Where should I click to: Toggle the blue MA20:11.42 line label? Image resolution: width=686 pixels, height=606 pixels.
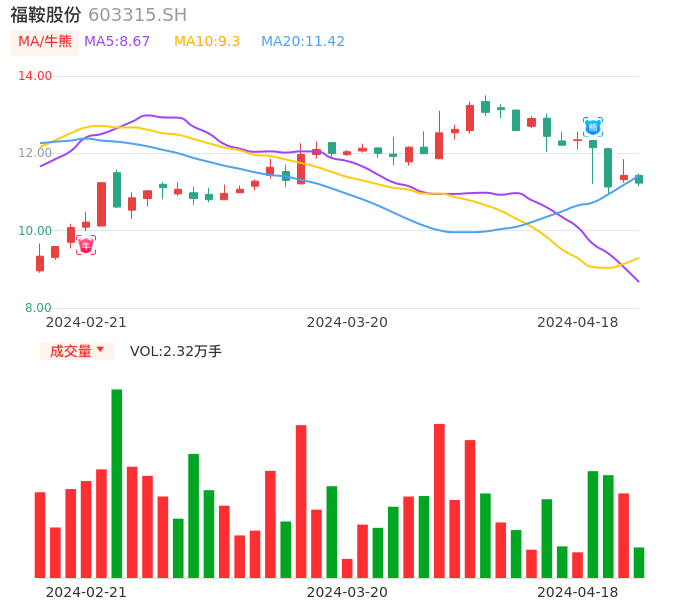(303, 42)
